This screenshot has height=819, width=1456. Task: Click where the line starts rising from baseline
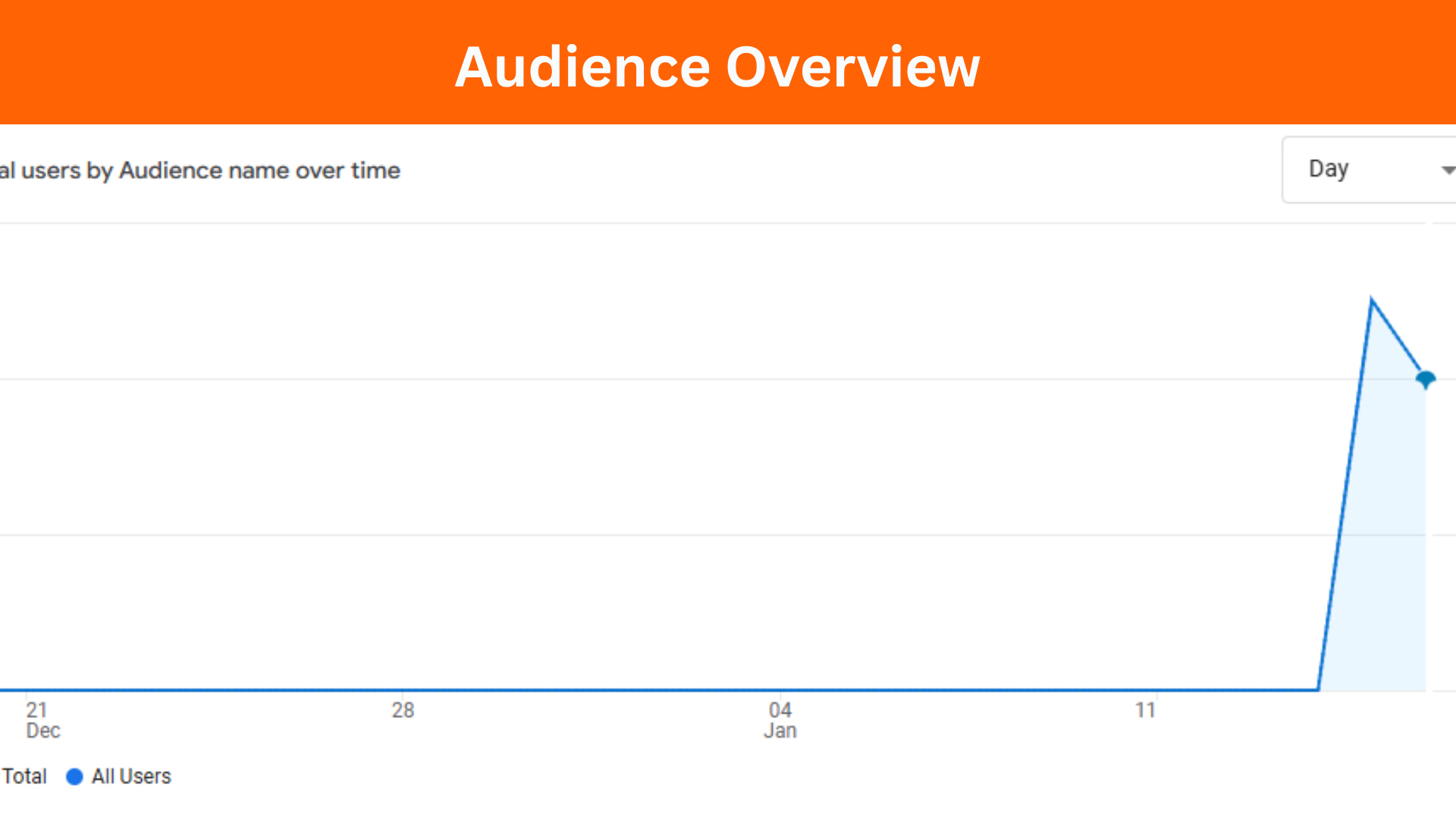coord(1319,689)
